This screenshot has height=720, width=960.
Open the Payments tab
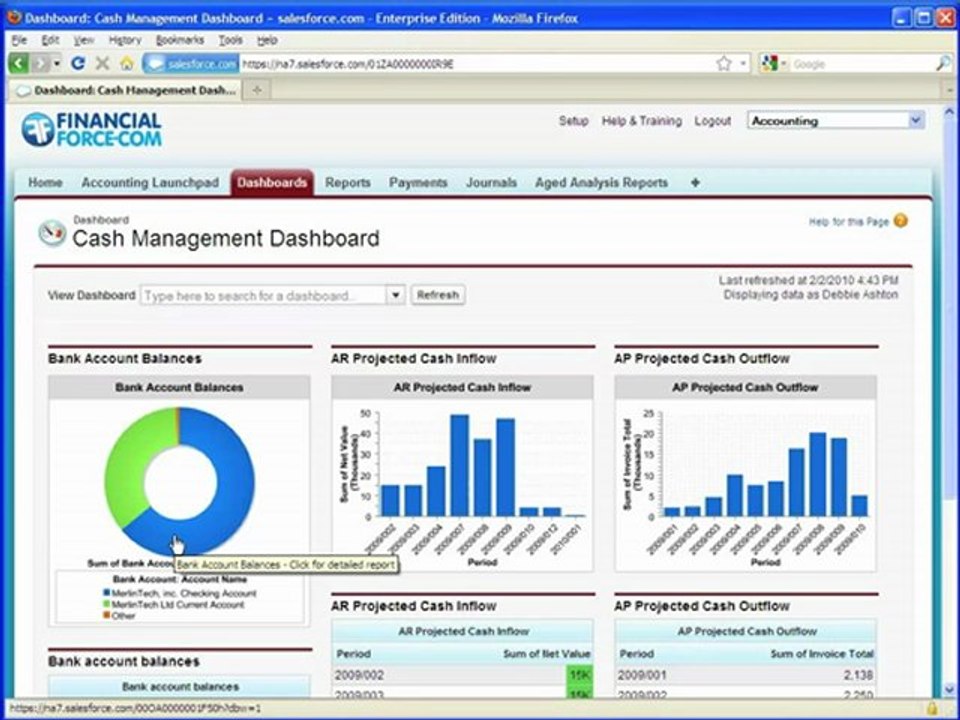point(418,182)
